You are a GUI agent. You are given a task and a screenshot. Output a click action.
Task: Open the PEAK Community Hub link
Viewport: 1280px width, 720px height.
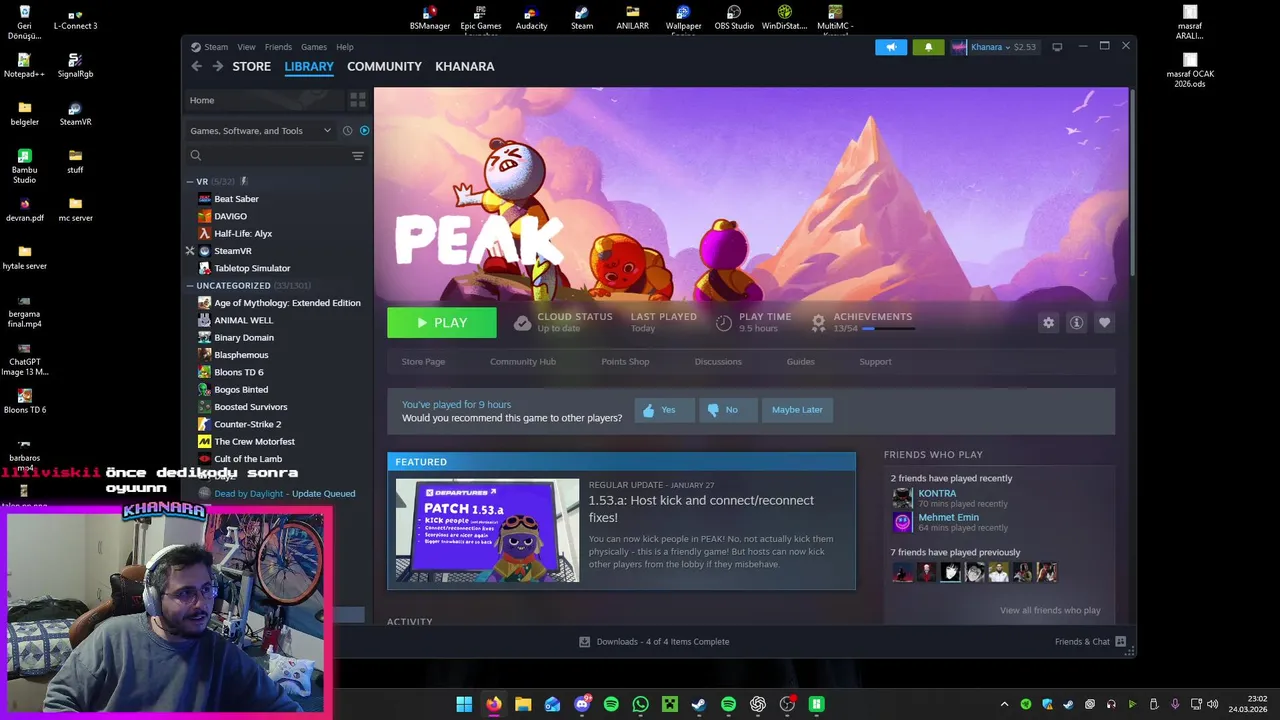click(x=523, y=362)
